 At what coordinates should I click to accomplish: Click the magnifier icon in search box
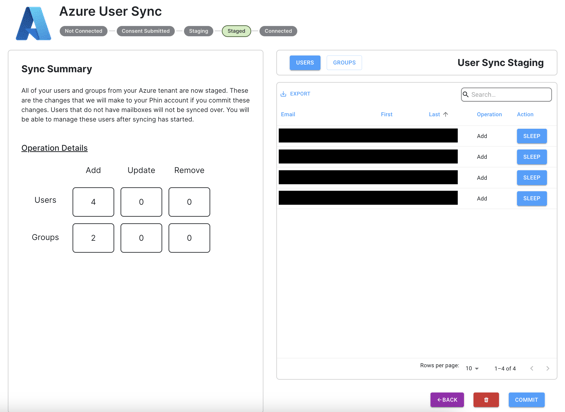[466, 94]
